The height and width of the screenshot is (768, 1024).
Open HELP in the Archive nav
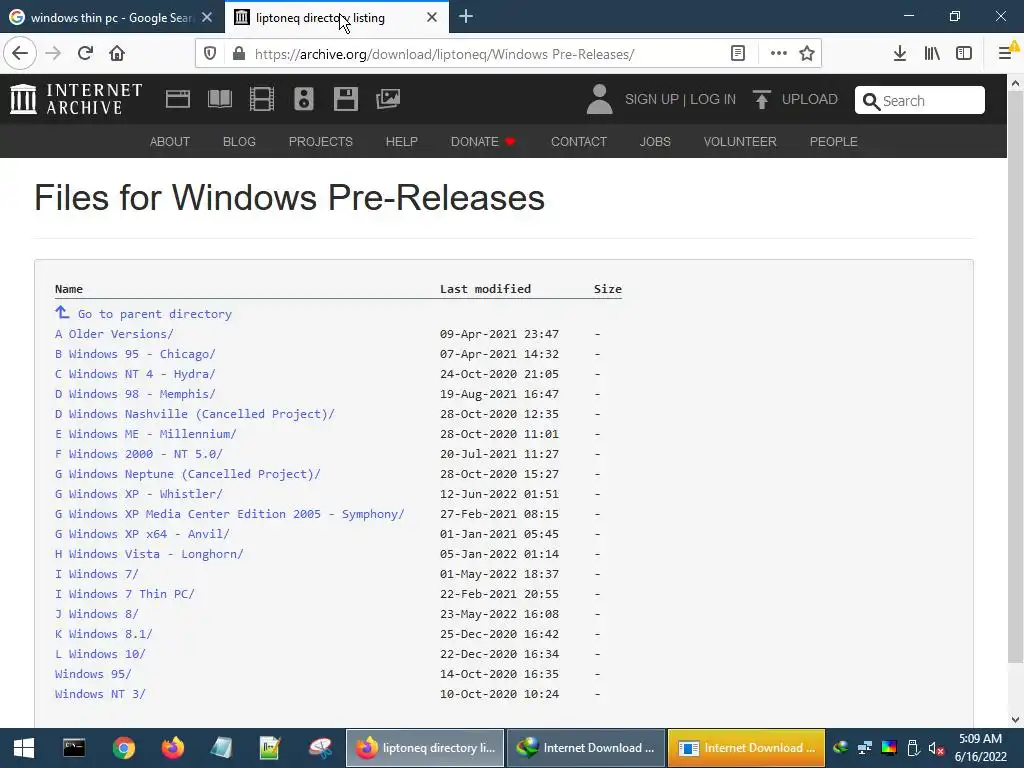[402, 142]
